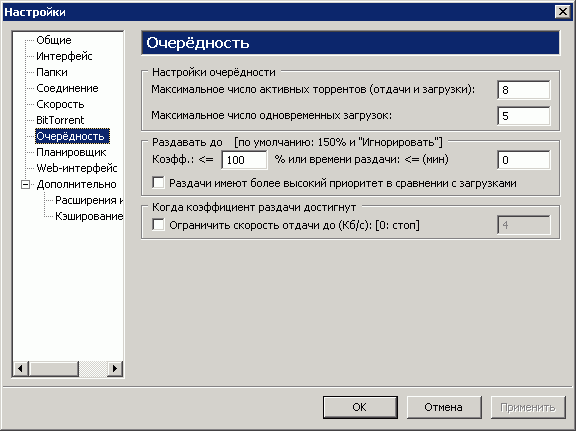Click the tree scrollbar right arrow
Screen dimensions: 576x431
[115, 368]
